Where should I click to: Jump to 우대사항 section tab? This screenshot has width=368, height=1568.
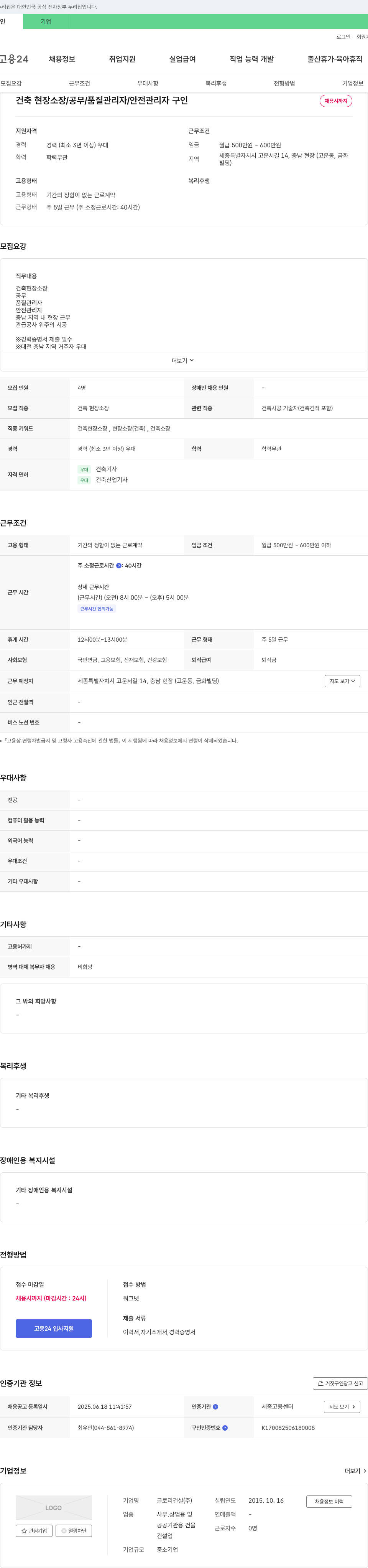(x=148, y=83)
